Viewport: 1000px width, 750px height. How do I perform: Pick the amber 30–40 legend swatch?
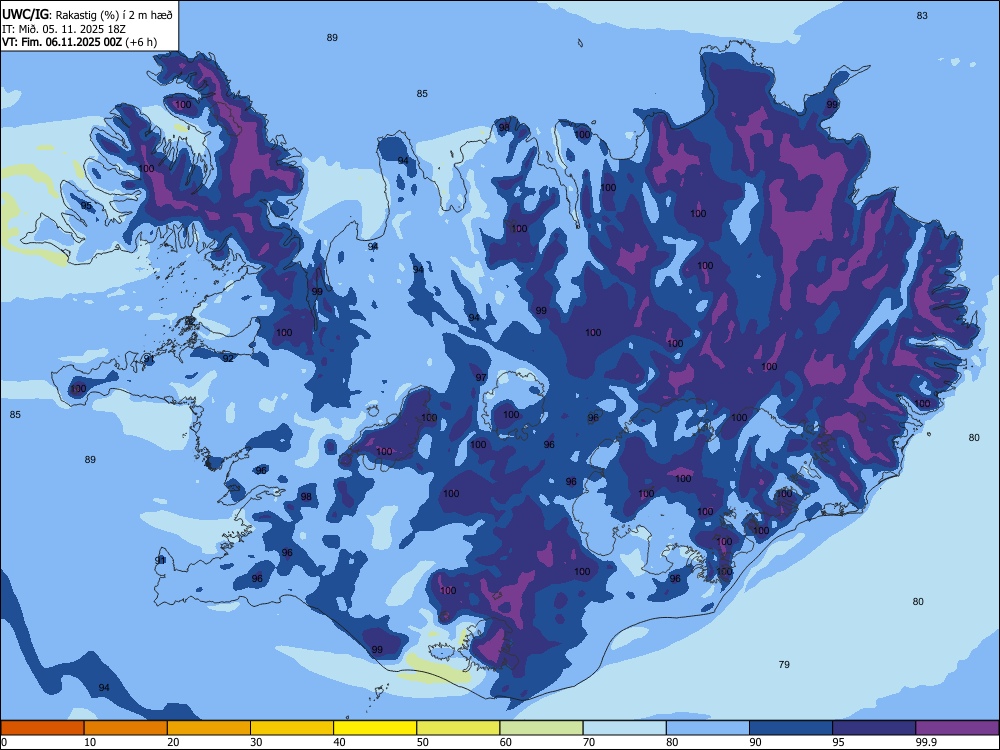[x=292, y=728]
